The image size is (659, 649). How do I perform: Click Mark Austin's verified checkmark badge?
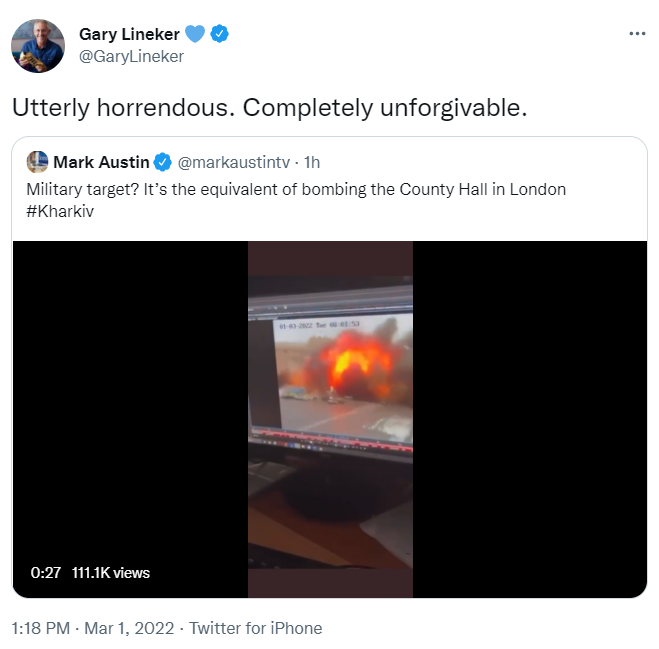[163, 162]
